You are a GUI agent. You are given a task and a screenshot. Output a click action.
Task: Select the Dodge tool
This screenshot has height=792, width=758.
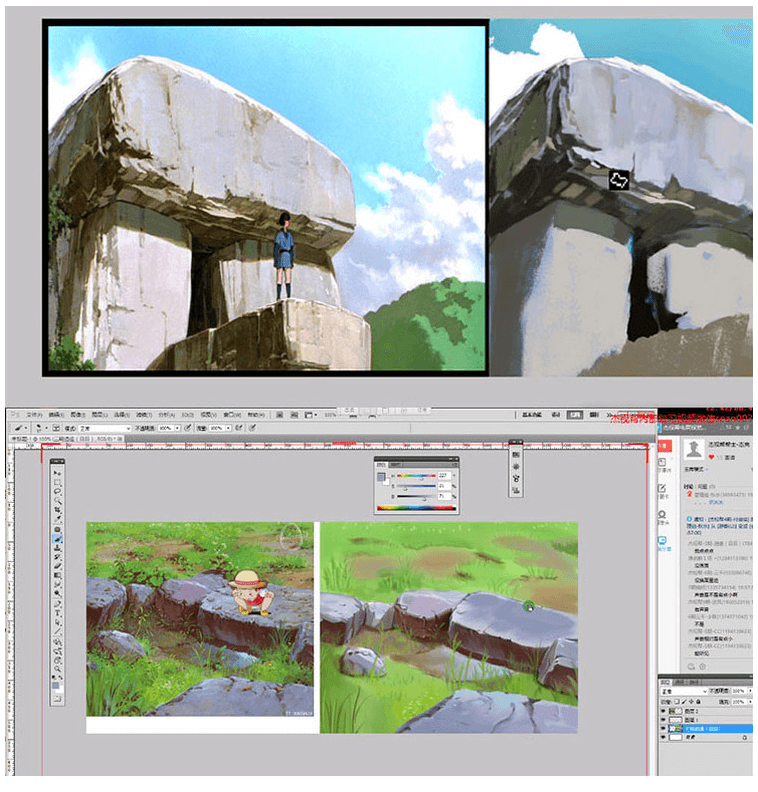click(x=58, y=593)
